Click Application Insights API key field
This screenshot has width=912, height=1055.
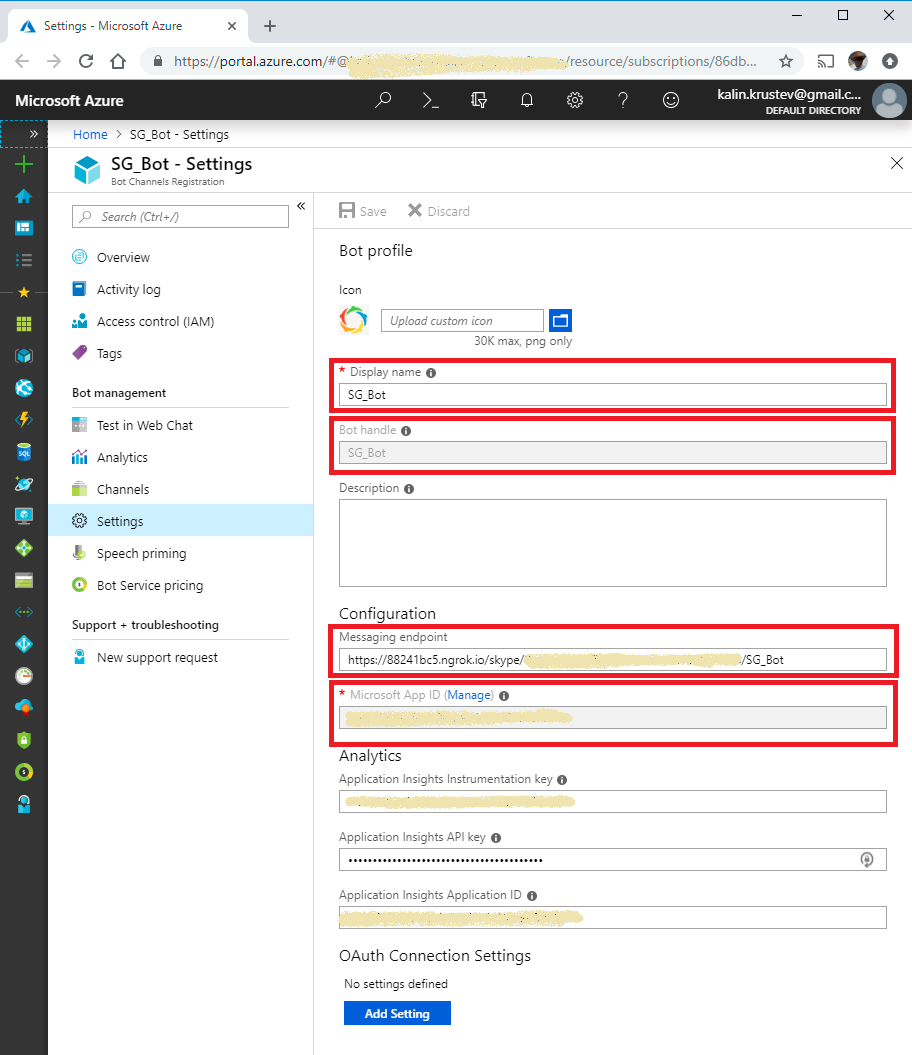pos(612,859)
